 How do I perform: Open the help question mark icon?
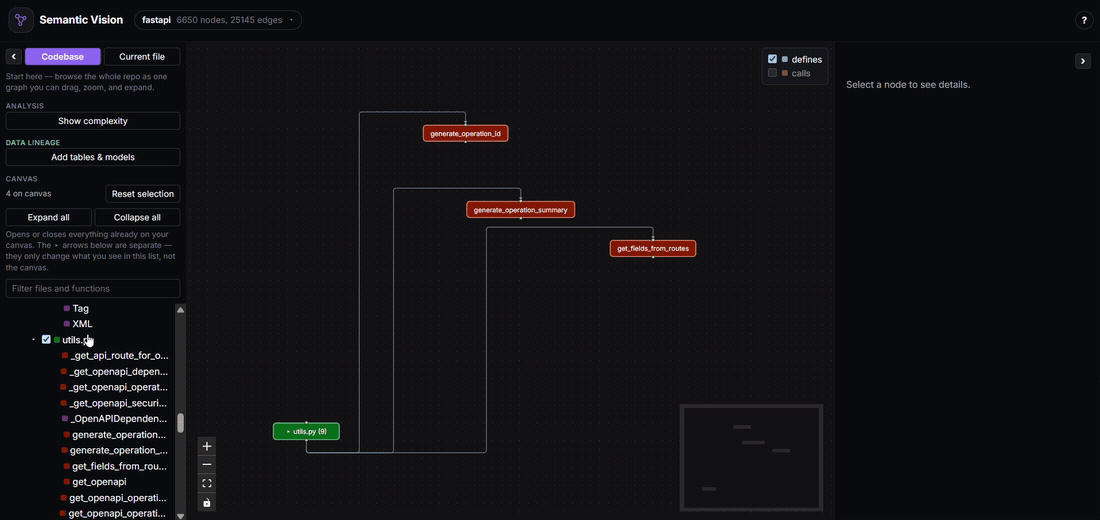[1084, 20]
